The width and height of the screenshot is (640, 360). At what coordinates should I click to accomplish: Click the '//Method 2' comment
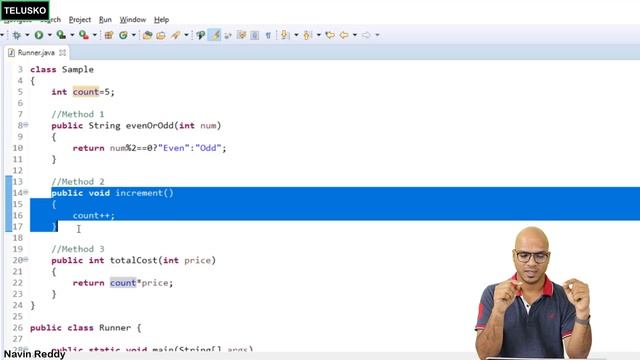78,182
